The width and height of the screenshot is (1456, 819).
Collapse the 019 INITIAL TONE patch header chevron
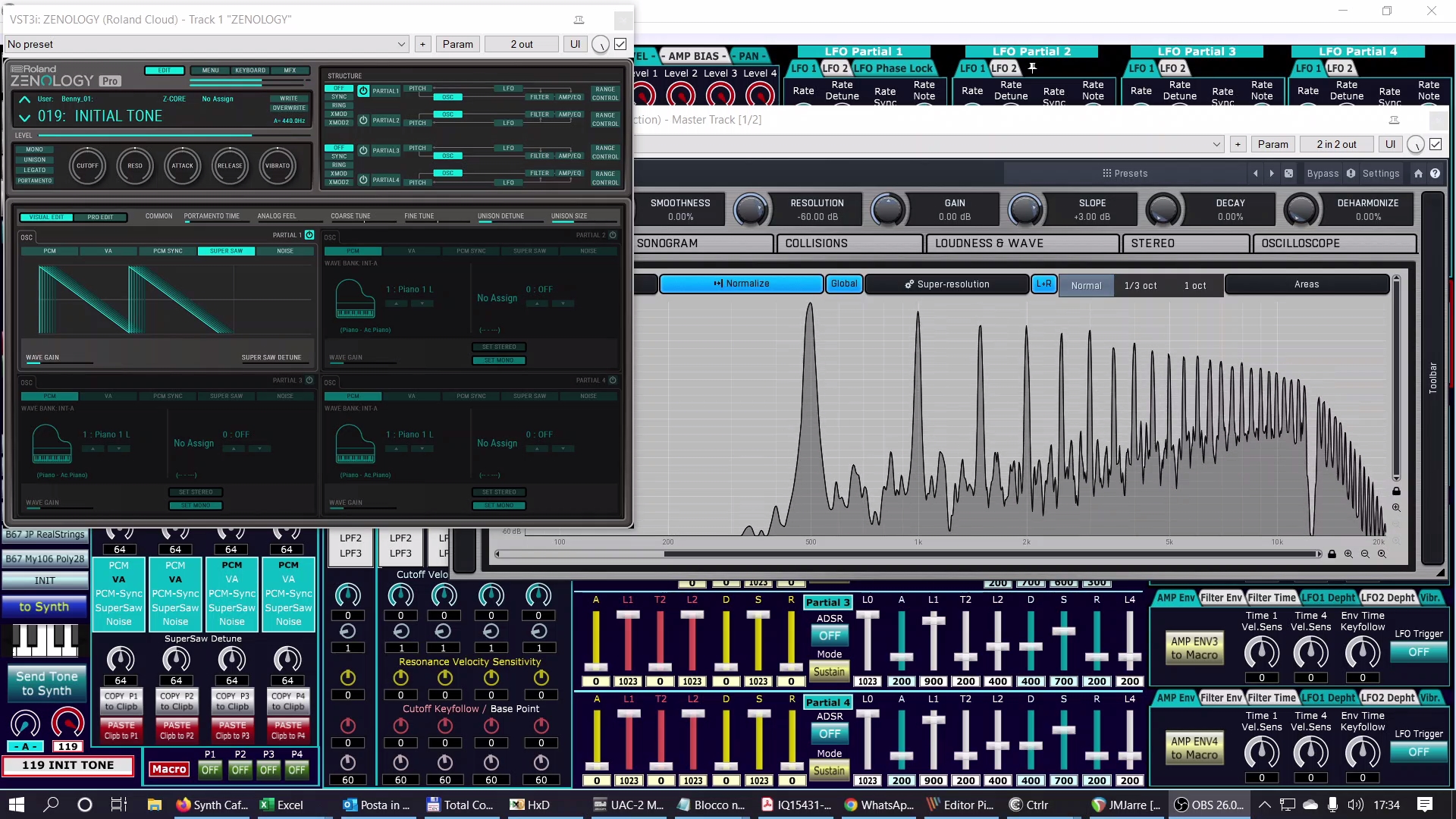[x=24, y=116]
